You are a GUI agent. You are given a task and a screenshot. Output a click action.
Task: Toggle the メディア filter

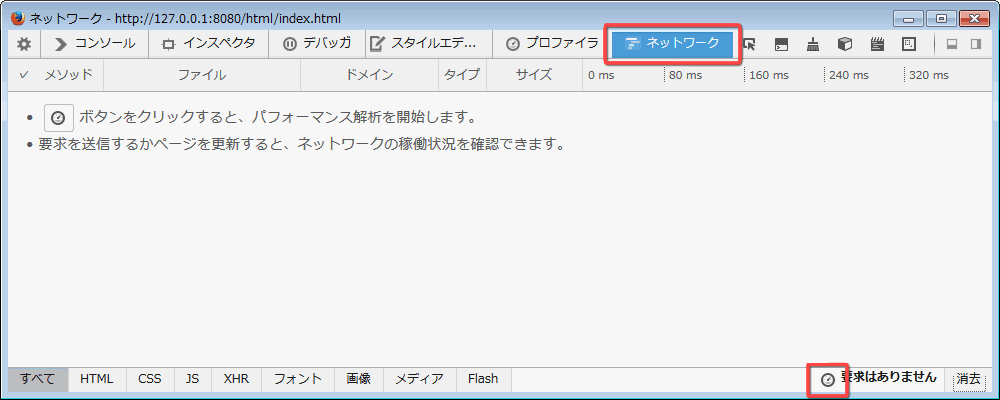(420, 379)
